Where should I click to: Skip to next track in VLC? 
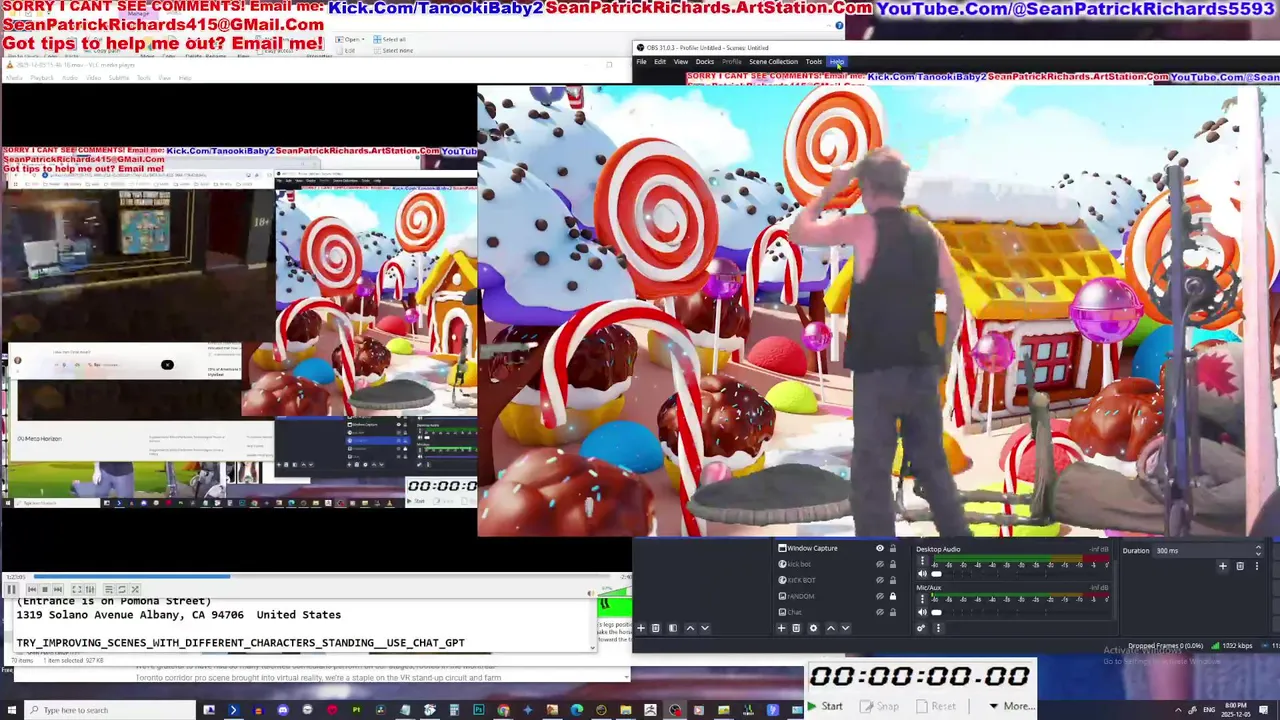[58, 589]
